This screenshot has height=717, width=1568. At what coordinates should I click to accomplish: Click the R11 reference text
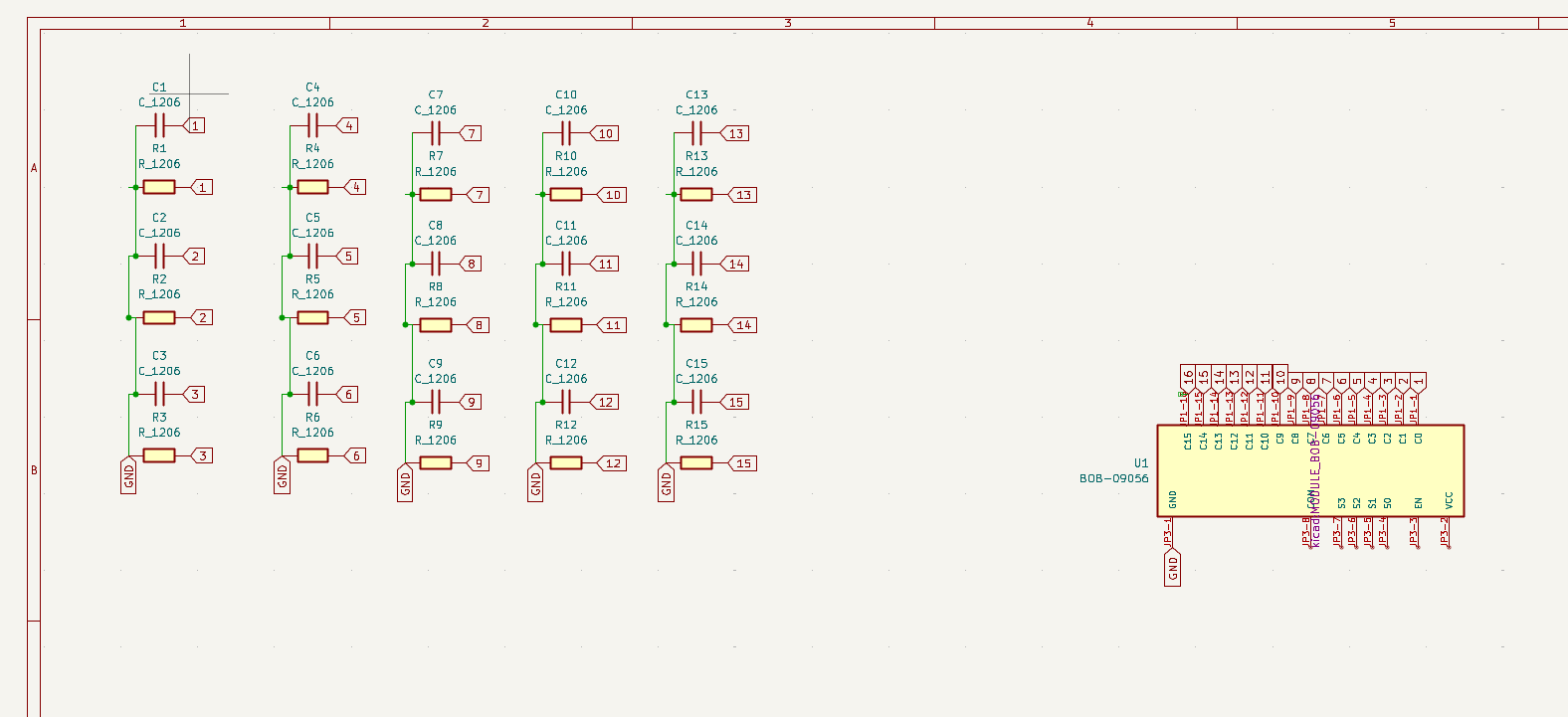(566, 286)
